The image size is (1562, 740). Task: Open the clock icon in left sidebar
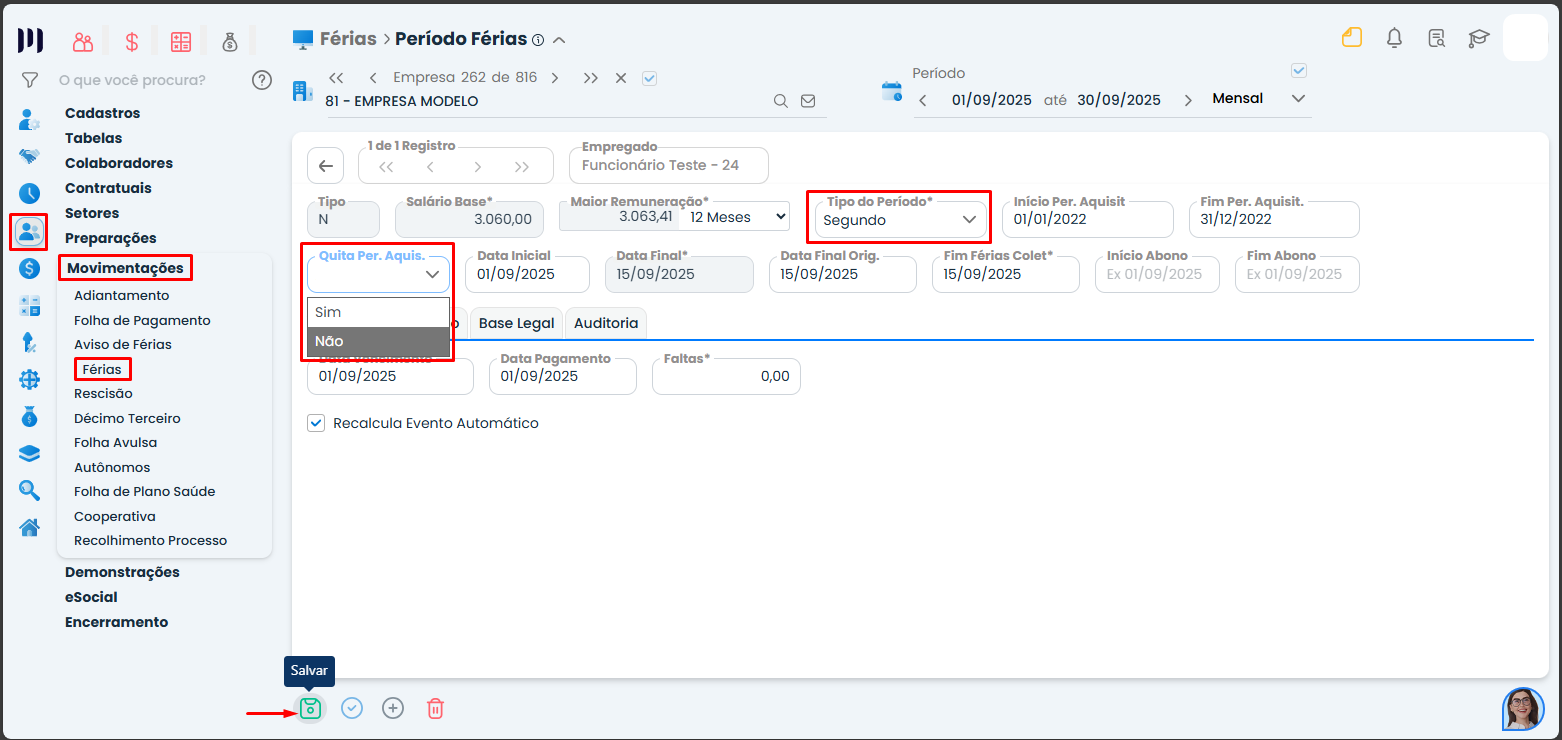[x=30, y=194]
